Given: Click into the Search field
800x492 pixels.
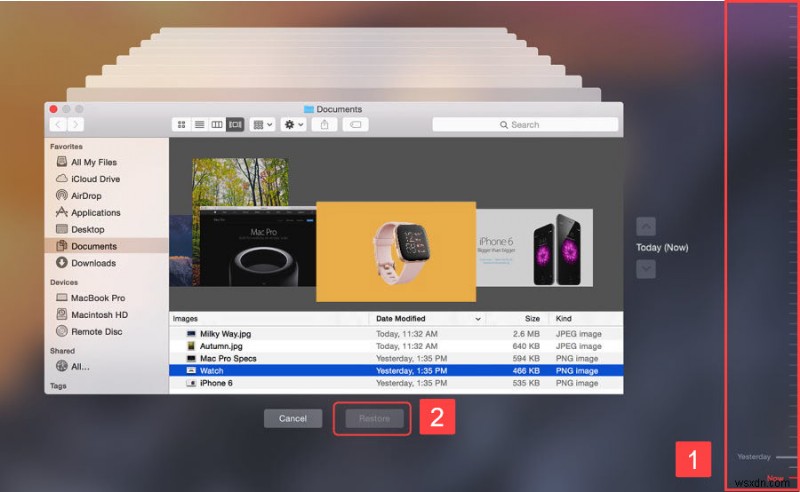Looking at the screenshot, I should (x=525, y=125).
